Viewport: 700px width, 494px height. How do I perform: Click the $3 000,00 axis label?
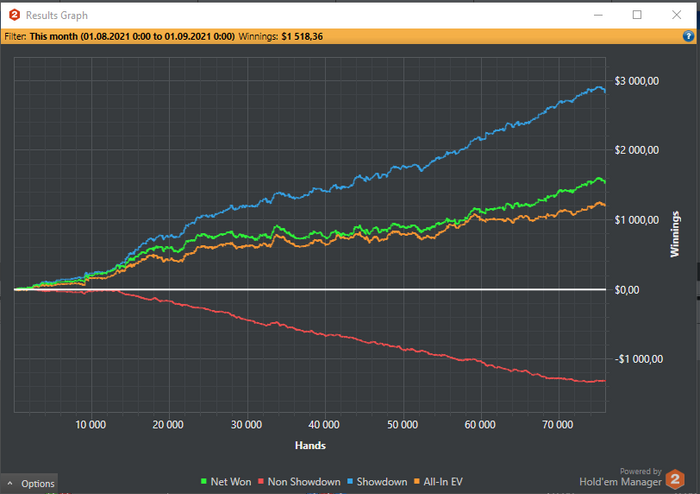[637, 81]
